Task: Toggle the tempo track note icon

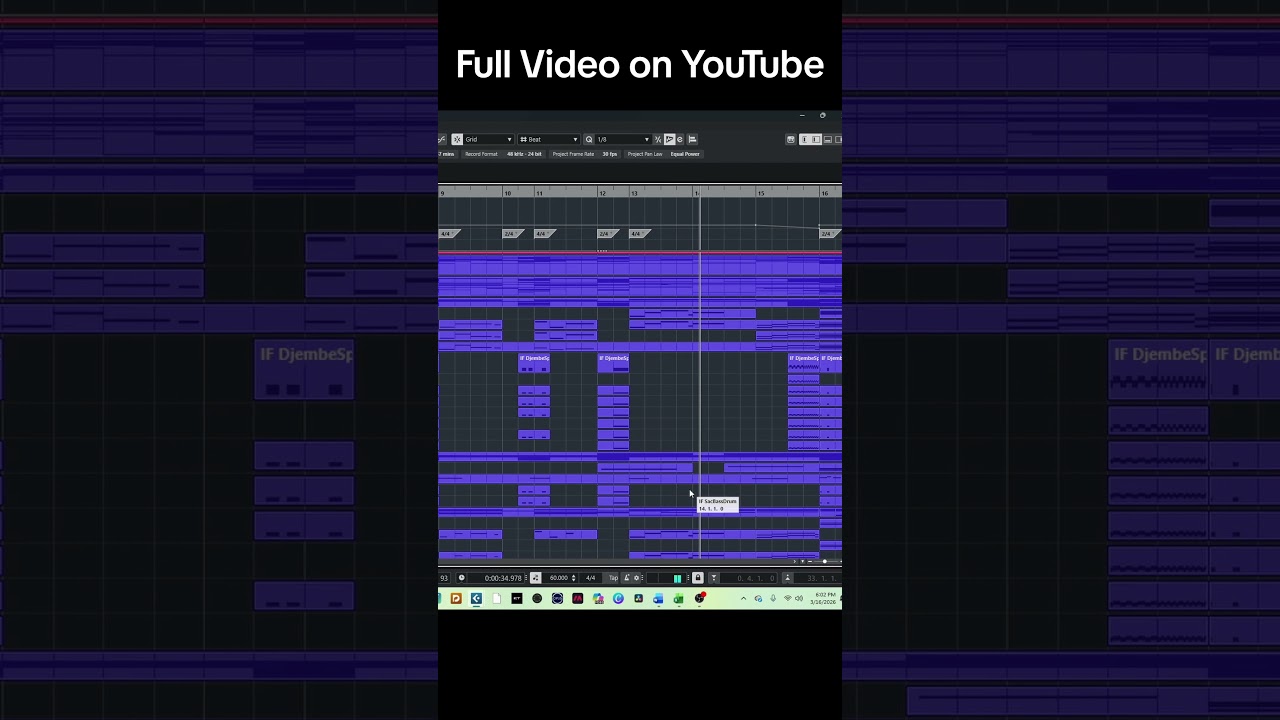Action: [x=535, y=578]
